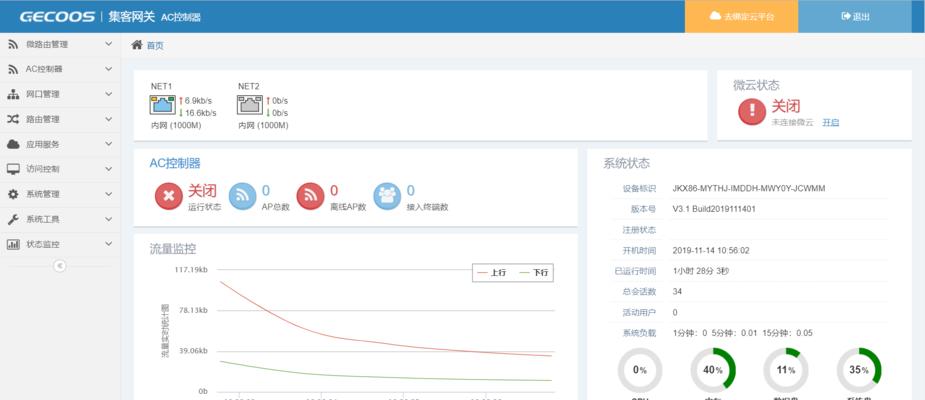Click the 访问控制 monitor icon
The width and height of the screenshot is (925, 400).
[13, 169]
